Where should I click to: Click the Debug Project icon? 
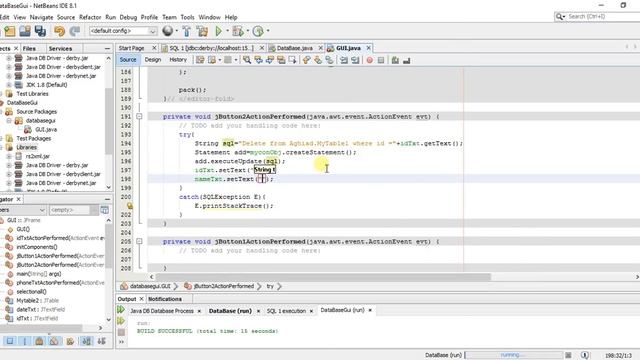237,31
